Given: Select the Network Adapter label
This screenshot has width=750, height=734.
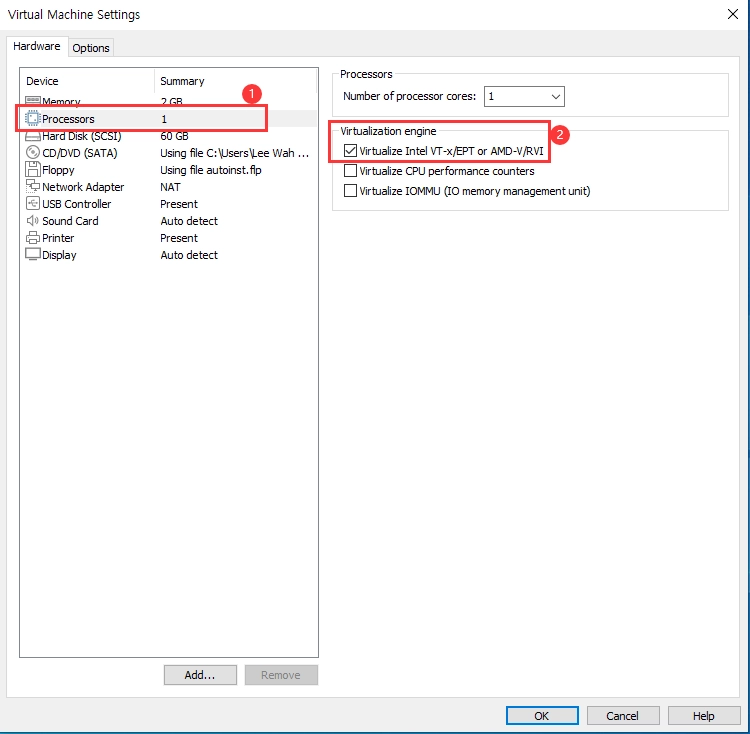Looking at the screenshot, I should coord(83,187).
